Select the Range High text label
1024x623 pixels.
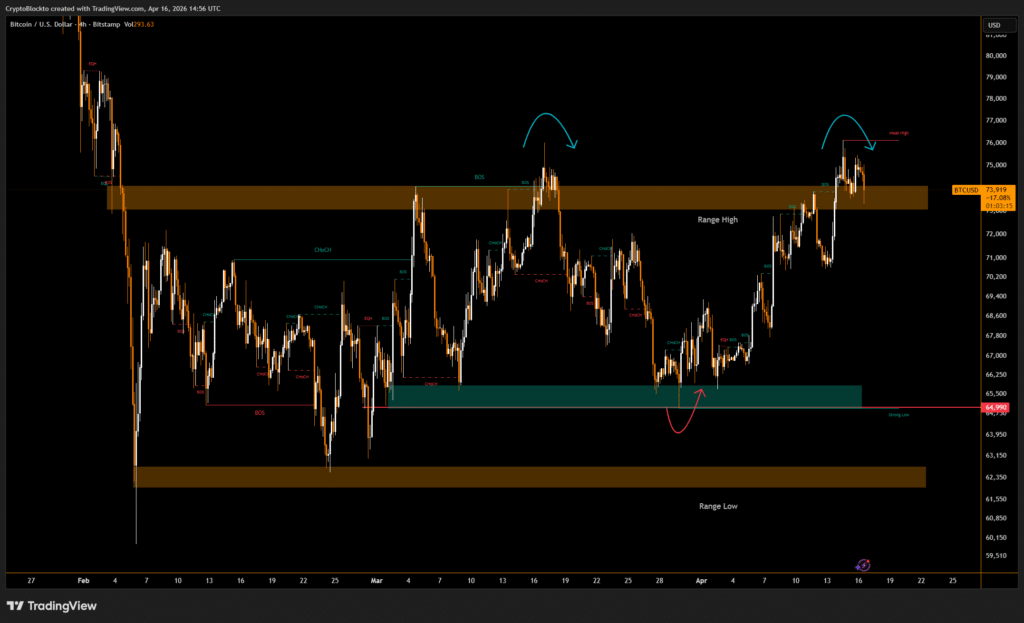[x=718, y=219]
